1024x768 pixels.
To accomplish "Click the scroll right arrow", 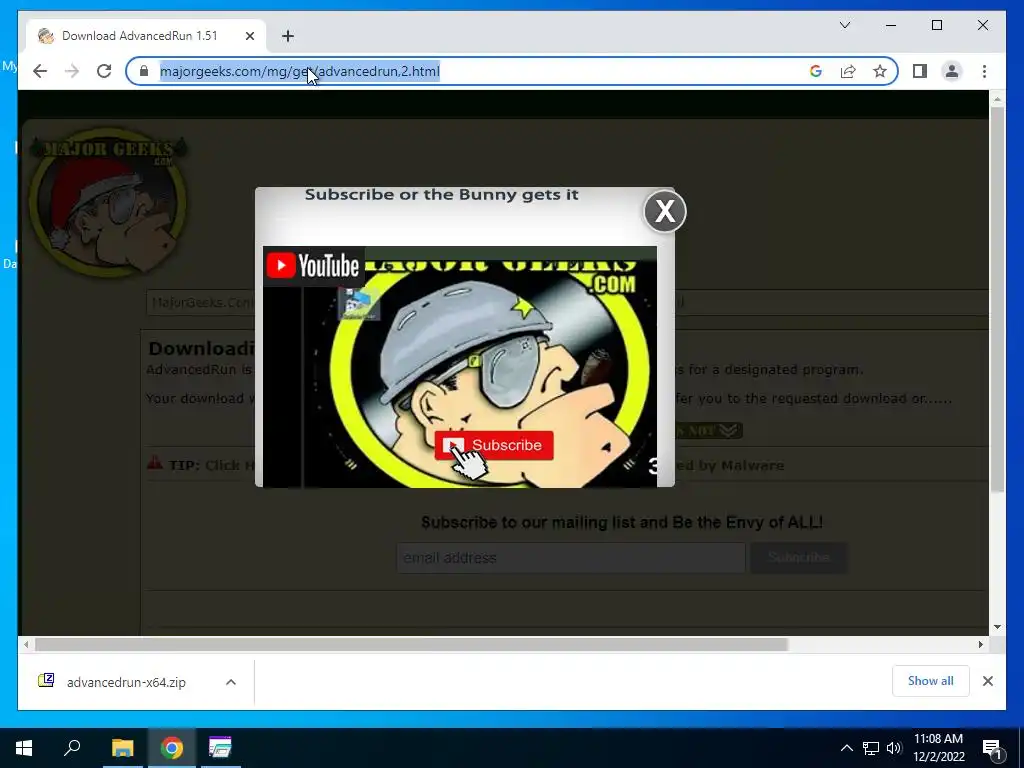I will click(x=980, y=645).
